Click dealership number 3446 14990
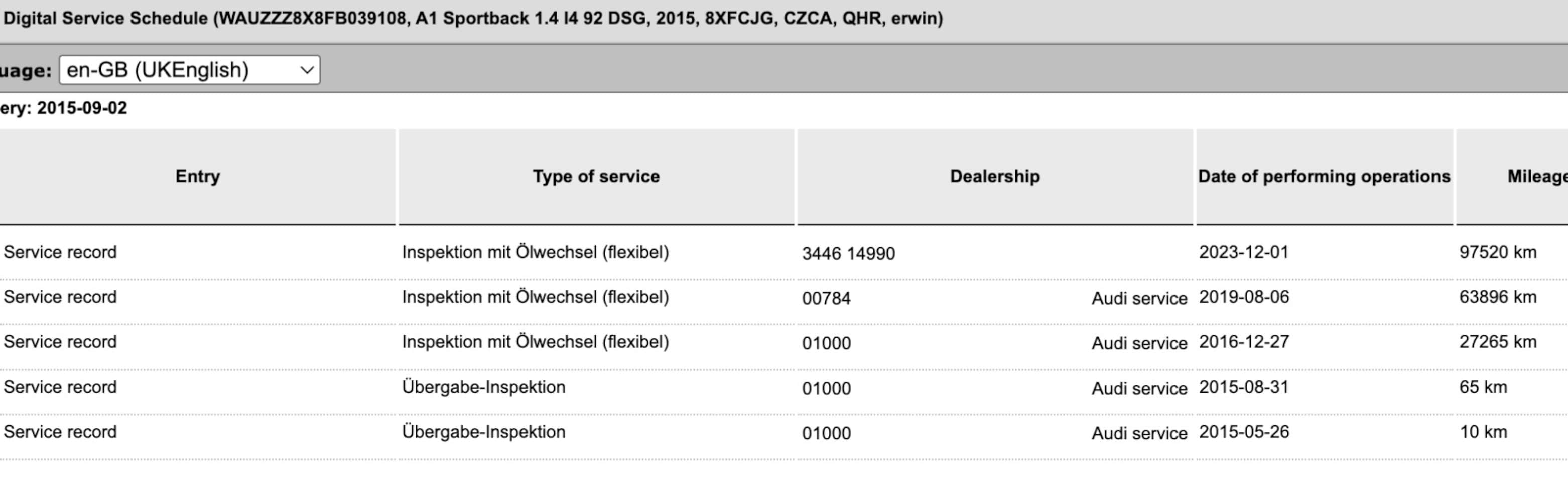 848,253
